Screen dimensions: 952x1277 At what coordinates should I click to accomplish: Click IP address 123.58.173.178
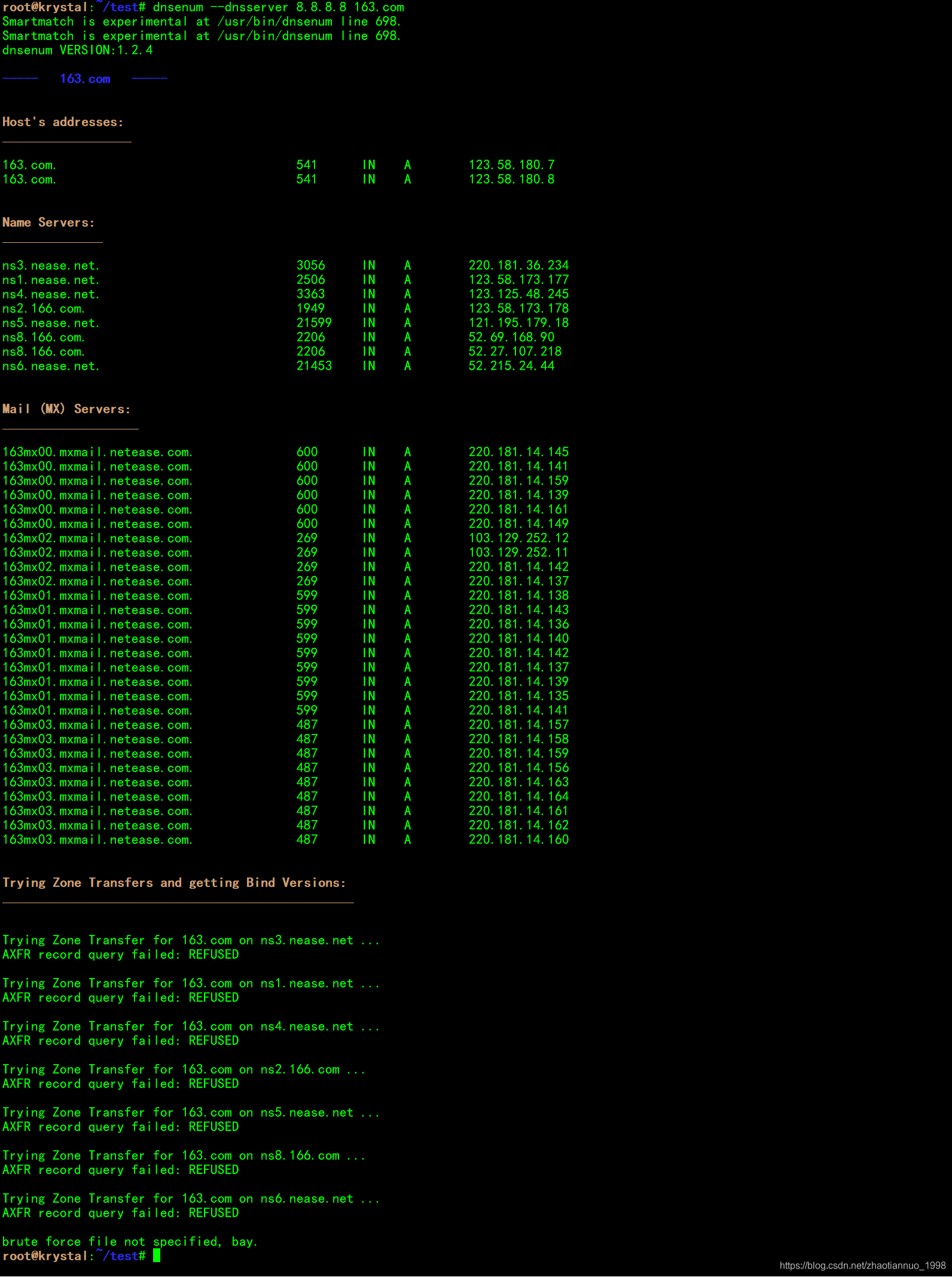(x=518, y=309)
